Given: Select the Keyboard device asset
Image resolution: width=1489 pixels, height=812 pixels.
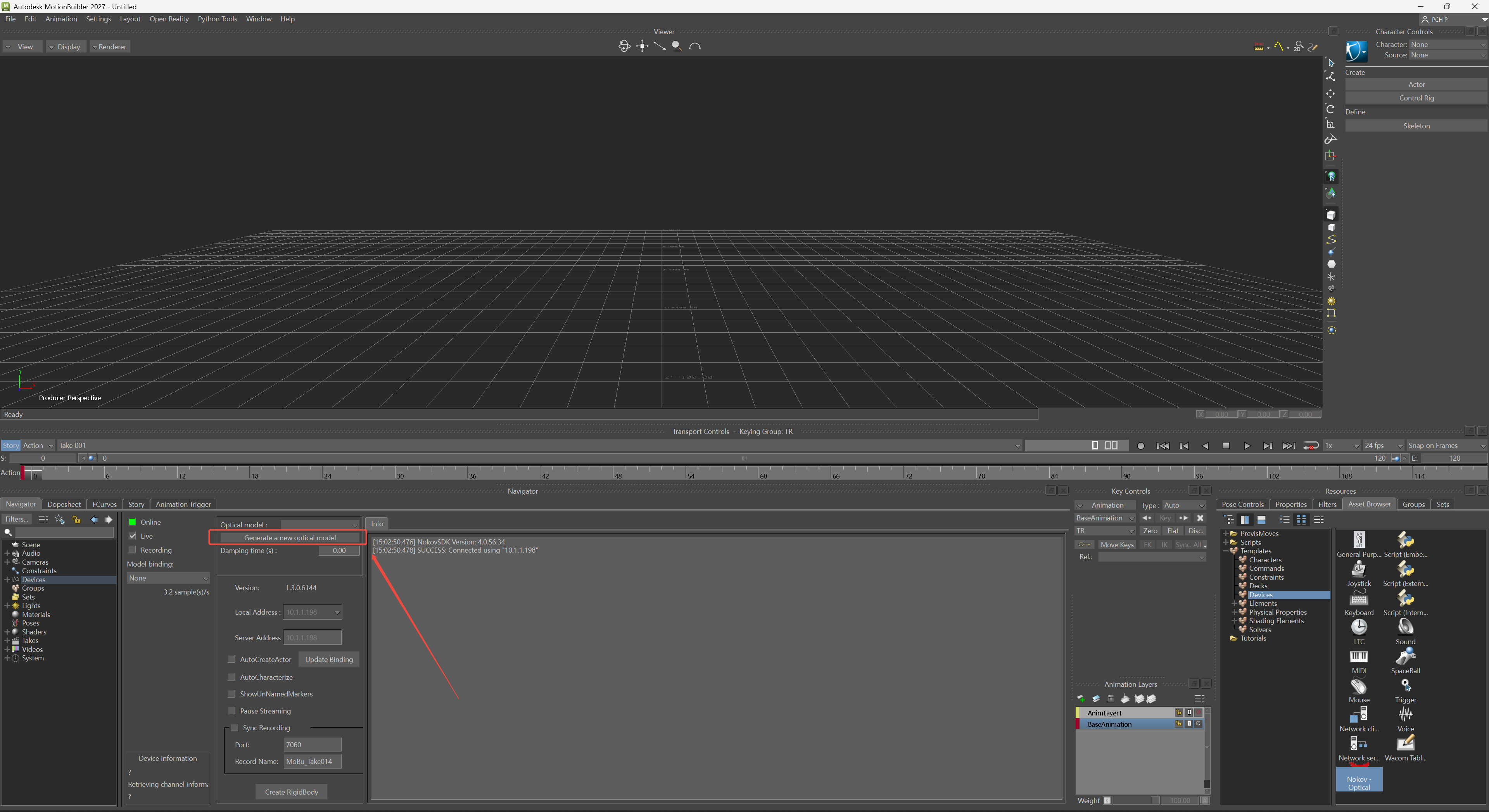Looking at the screenshot, I should tap(1359, 602).
